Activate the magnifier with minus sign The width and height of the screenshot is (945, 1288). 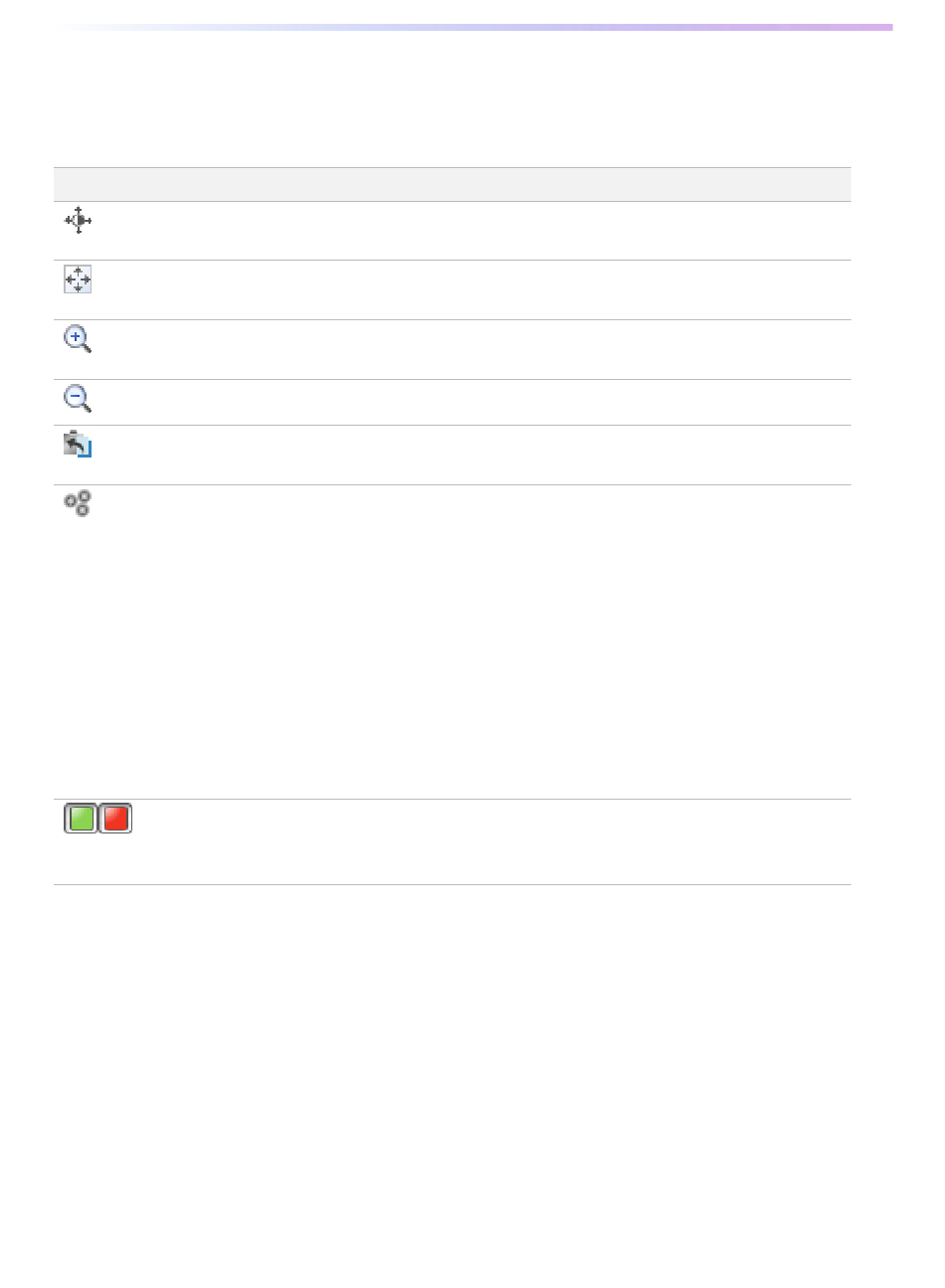[x=78, y=399]
